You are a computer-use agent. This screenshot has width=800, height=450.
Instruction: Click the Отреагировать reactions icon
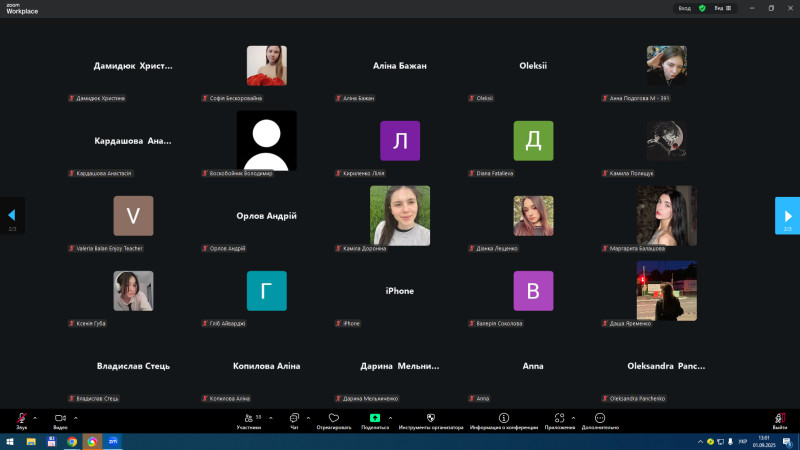click(x=334, y=419)
